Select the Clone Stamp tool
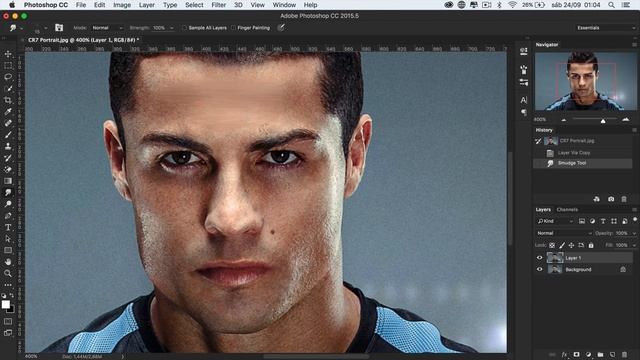Image resolution: width=640 pixels, height=360 pixels. 8,146
